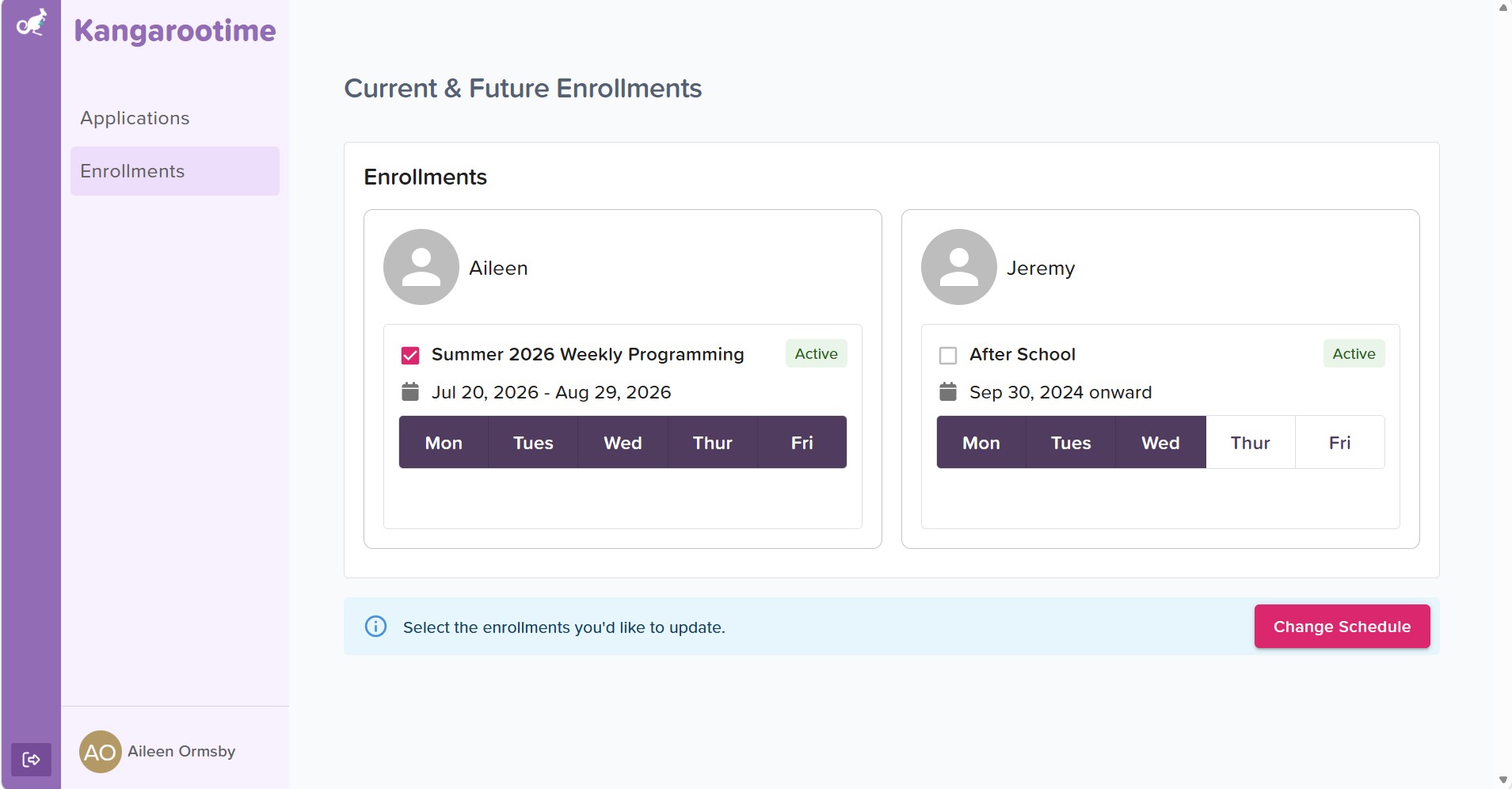This screenshot has height=789, width=1512.
Task: Click Jeremy's profile avatar icon
Action: click(x=959, y=267)
